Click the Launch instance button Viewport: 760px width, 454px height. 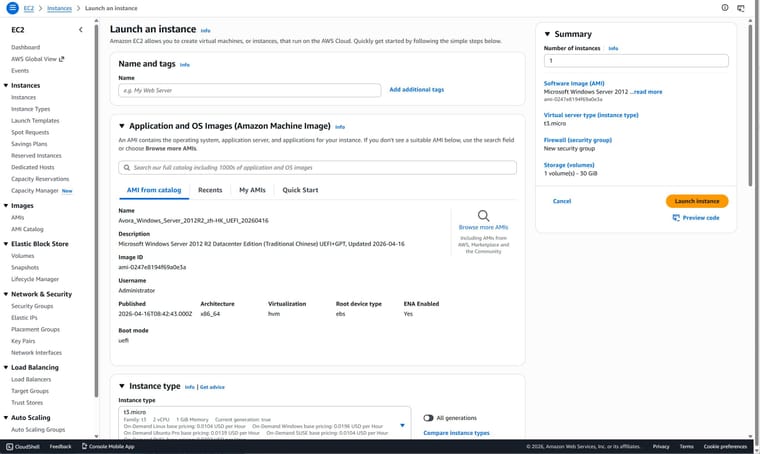697,201
